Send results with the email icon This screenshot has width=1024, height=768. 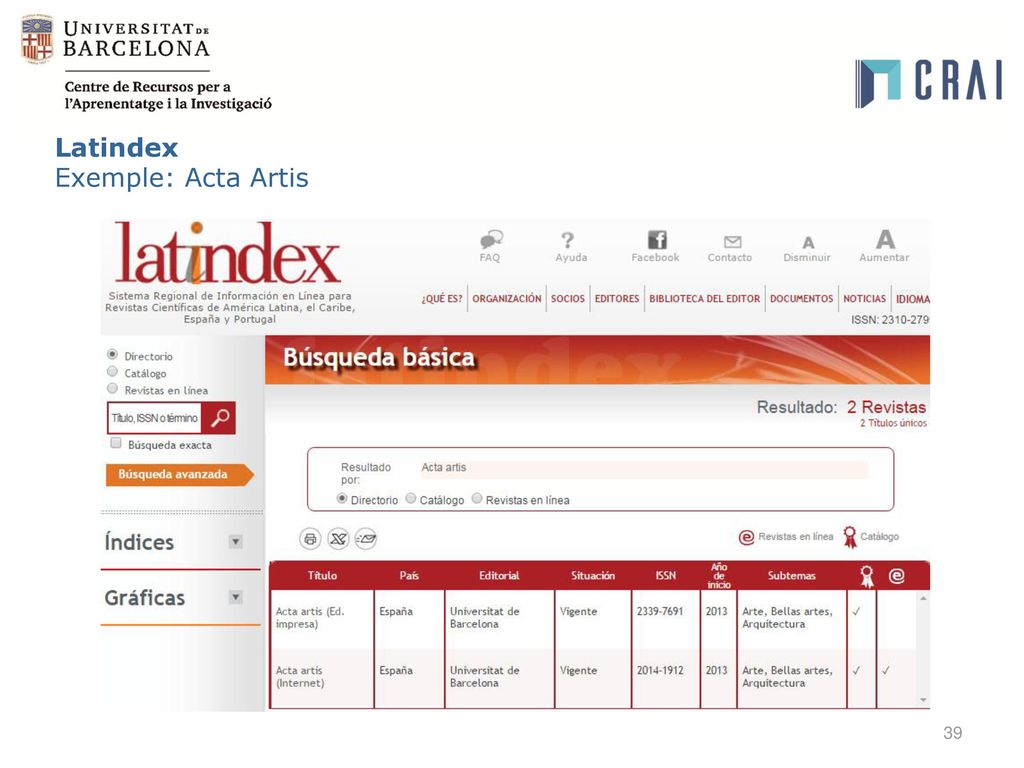tap(366, 539)
